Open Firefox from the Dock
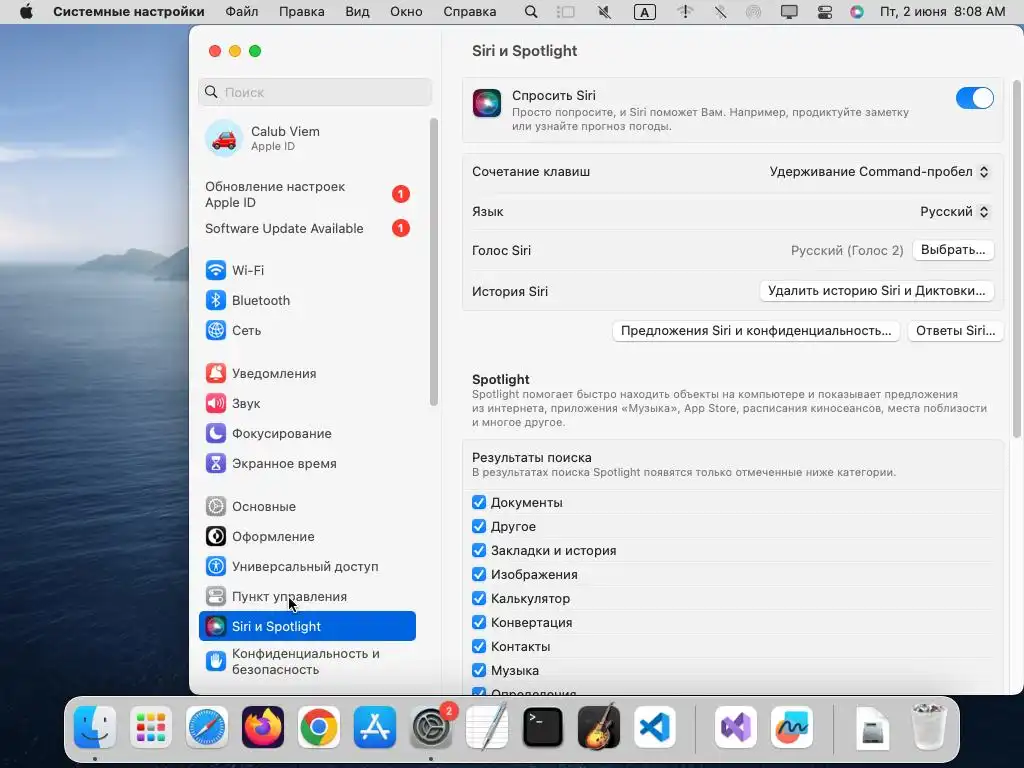The height and width of the screenshot is (768, 1024). (263, 728)
